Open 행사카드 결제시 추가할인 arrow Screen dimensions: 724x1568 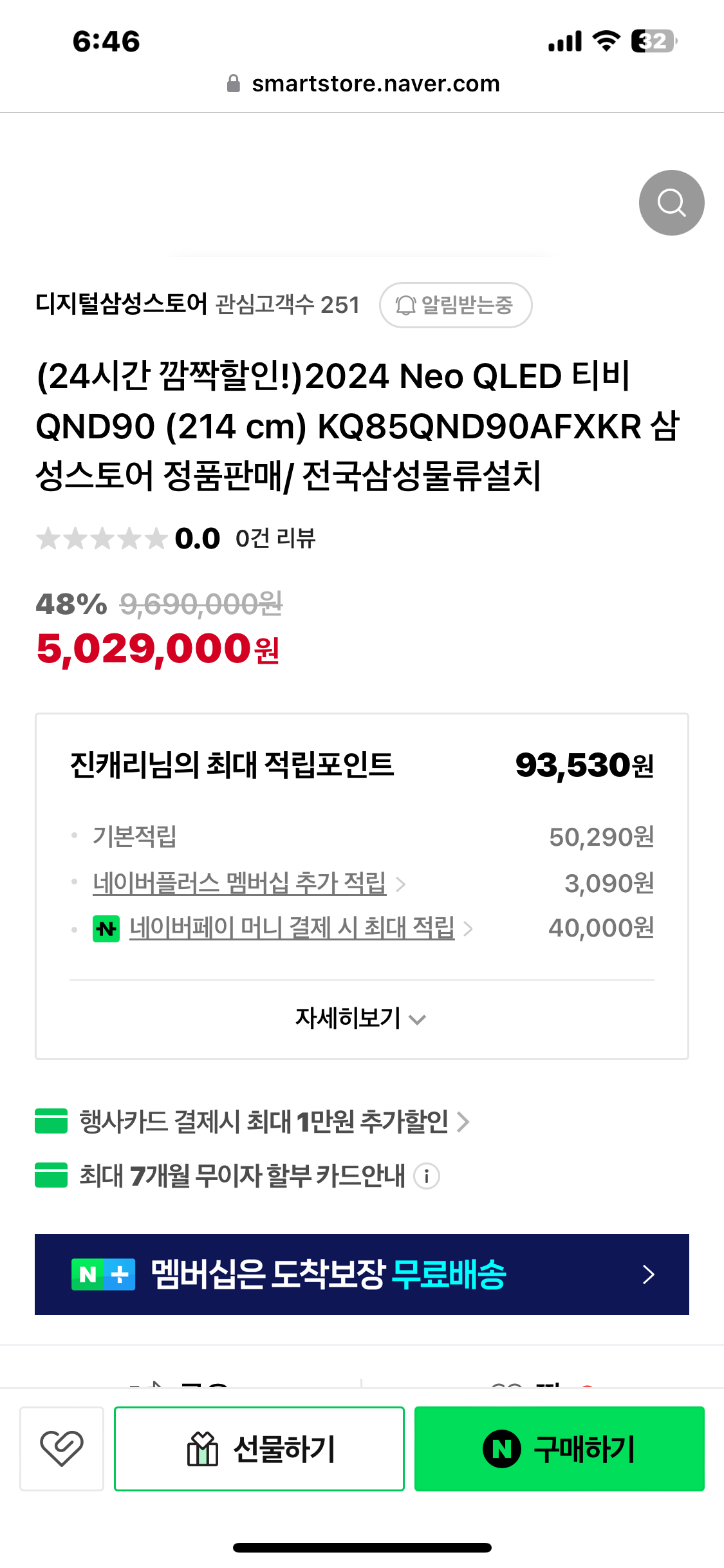pos(463,1121)
